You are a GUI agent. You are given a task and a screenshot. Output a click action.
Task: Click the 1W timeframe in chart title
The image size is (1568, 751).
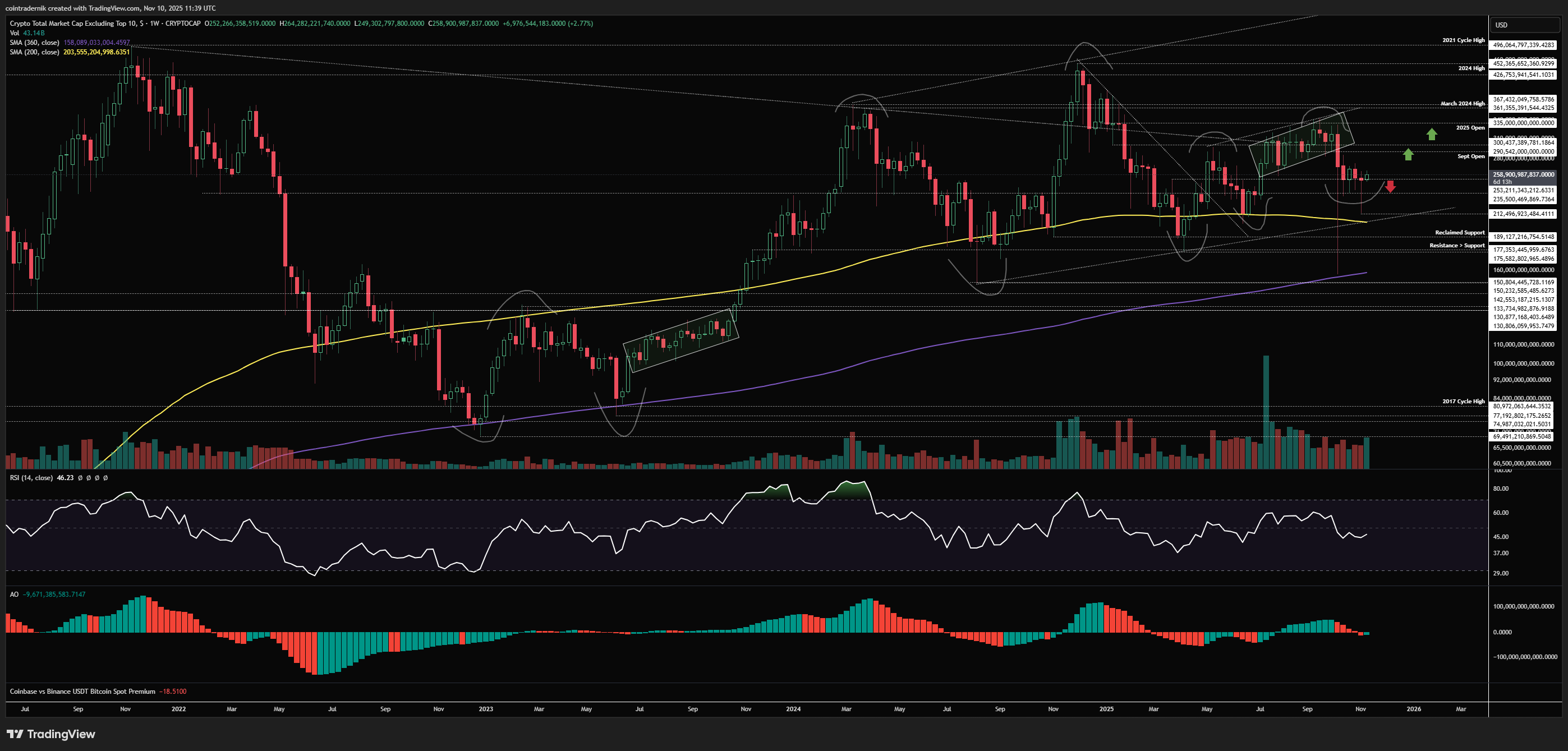pos(155,23)
